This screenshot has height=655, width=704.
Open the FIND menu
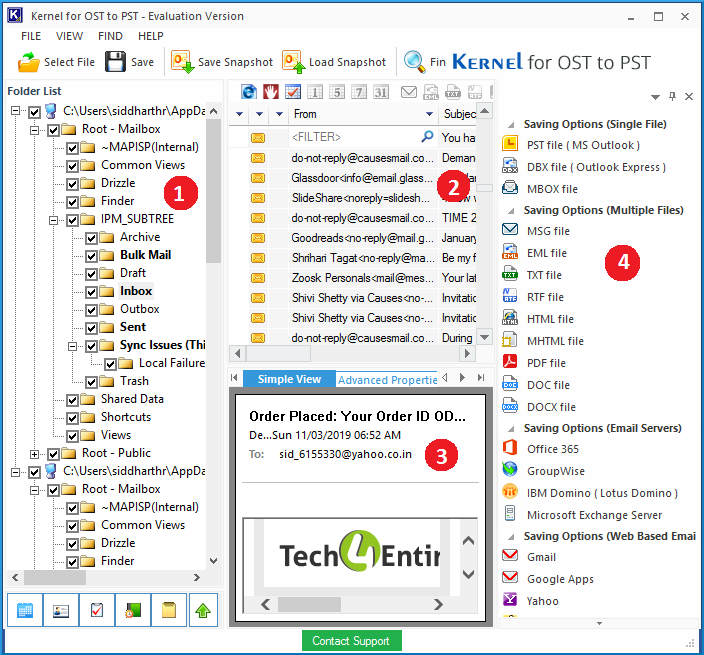[x=110, y=36]
